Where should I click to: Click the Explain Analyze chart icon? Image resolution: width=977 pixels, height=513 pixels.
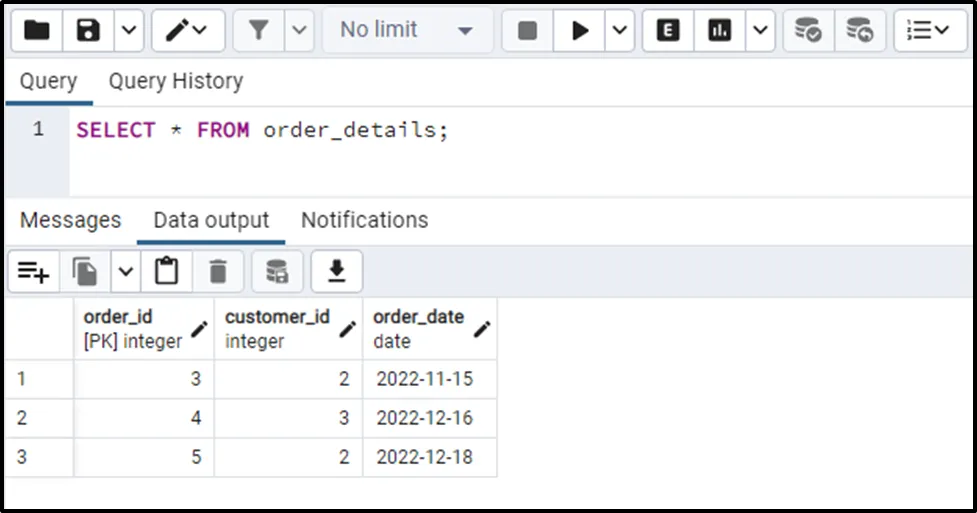[719, 31]
